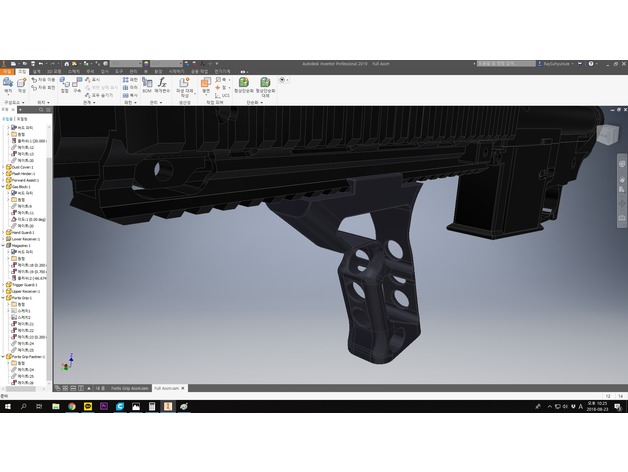Click the ViewCube in the viewport
This screenshot has width=628, height=472.
coord(607,134)
